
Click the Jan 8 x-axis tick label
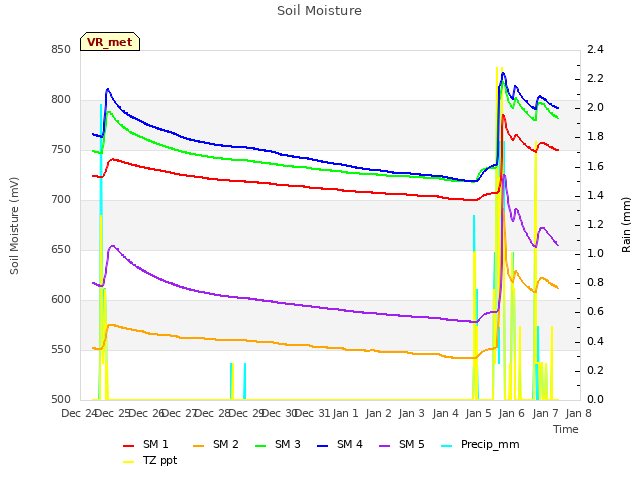[579, 413]
